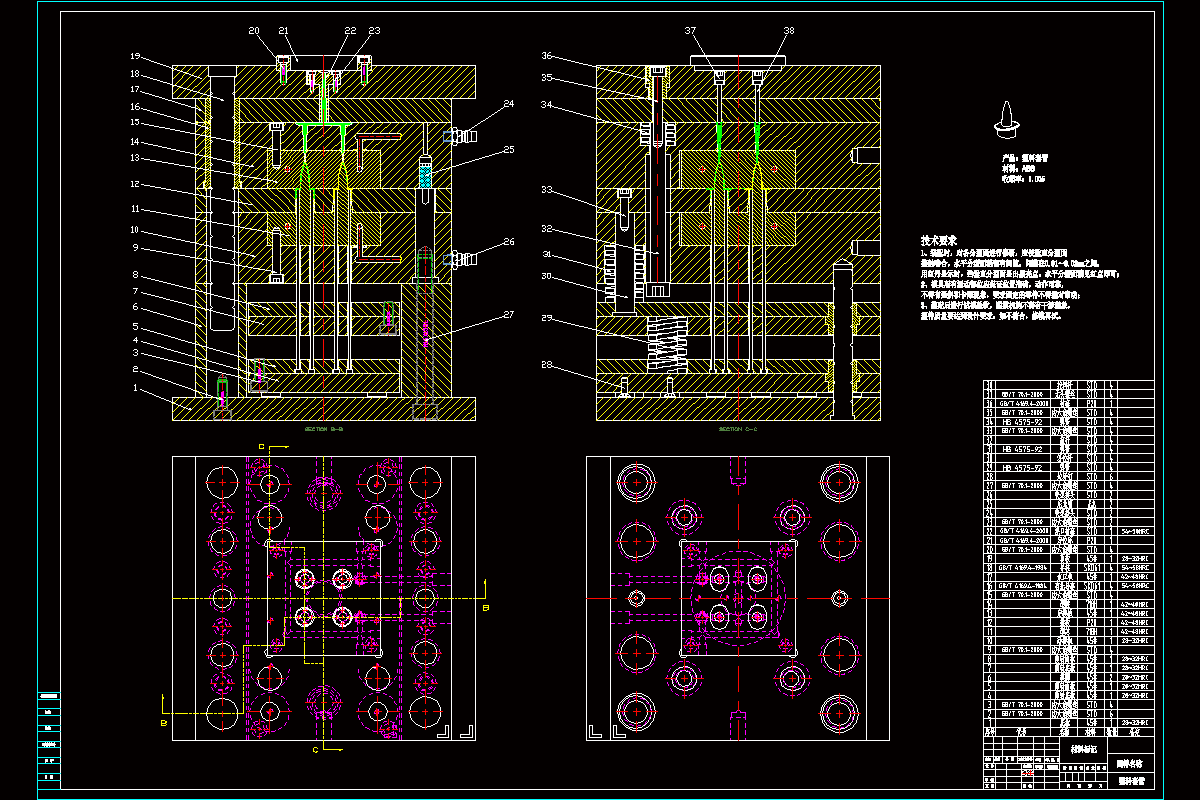Click callout number 34 beside the right section view

(x=547, y=103)
